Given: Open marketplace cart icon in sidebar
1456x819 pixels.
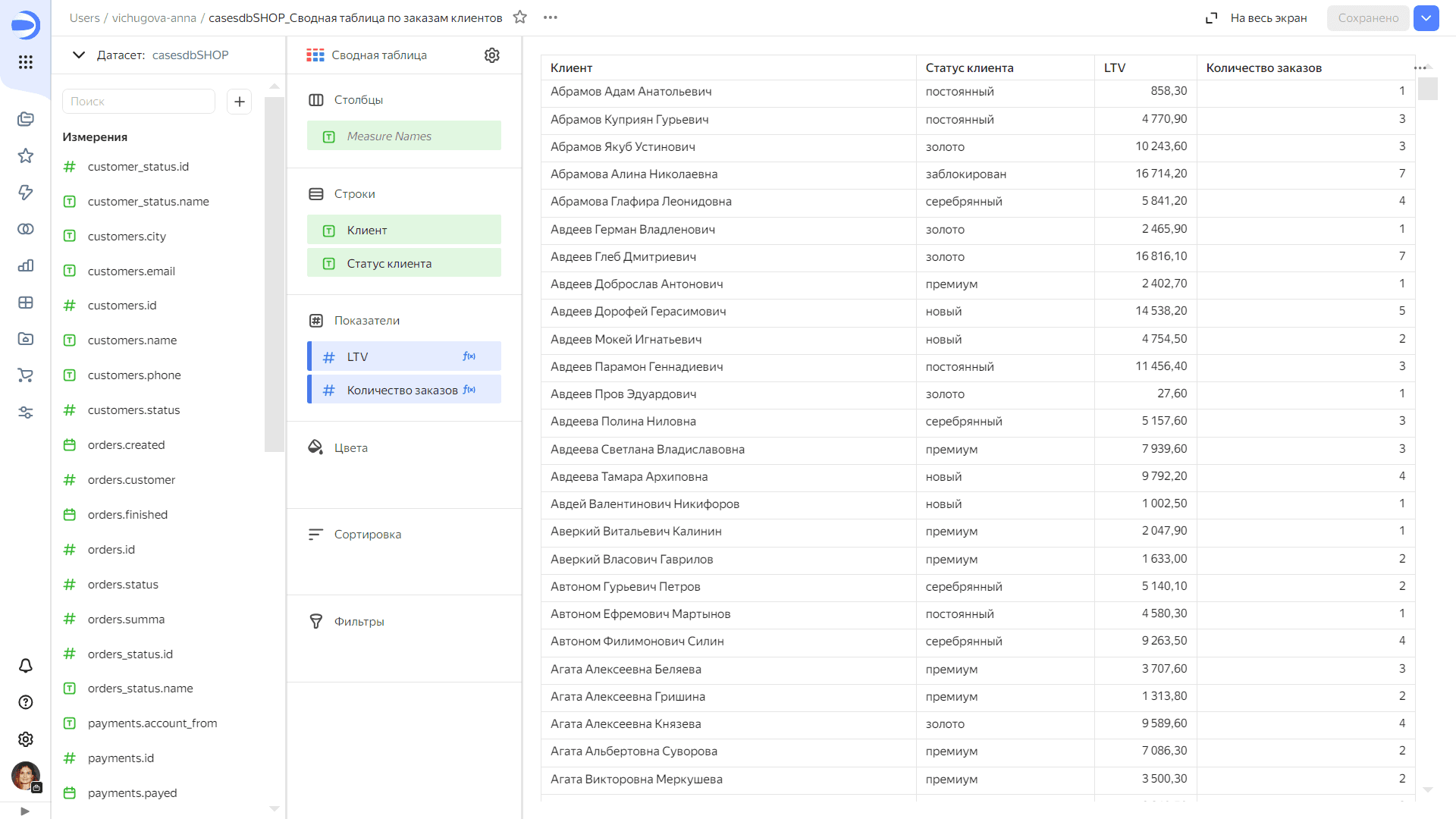Looking at the screenshot, I should [25, 375].
